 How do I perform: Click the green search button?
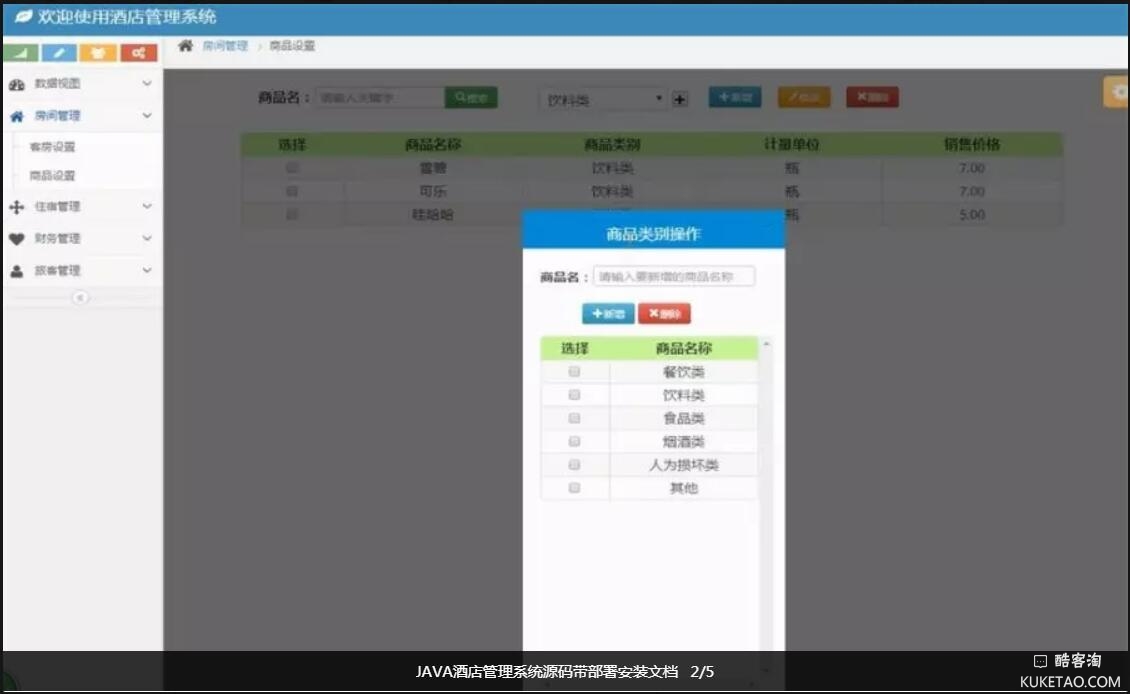(471, 97)
